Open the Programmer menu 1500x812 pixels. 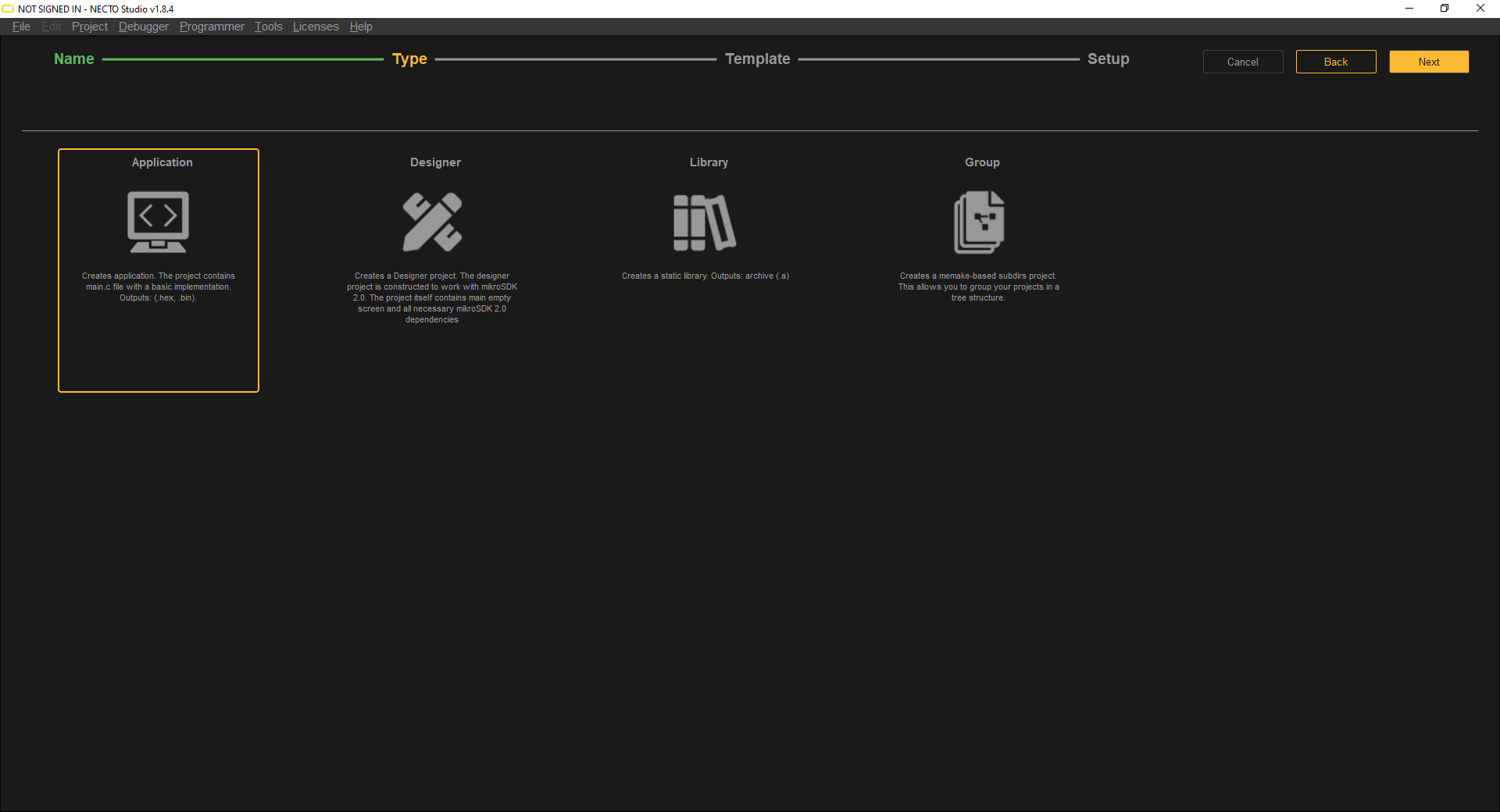[x=212, y=27]
